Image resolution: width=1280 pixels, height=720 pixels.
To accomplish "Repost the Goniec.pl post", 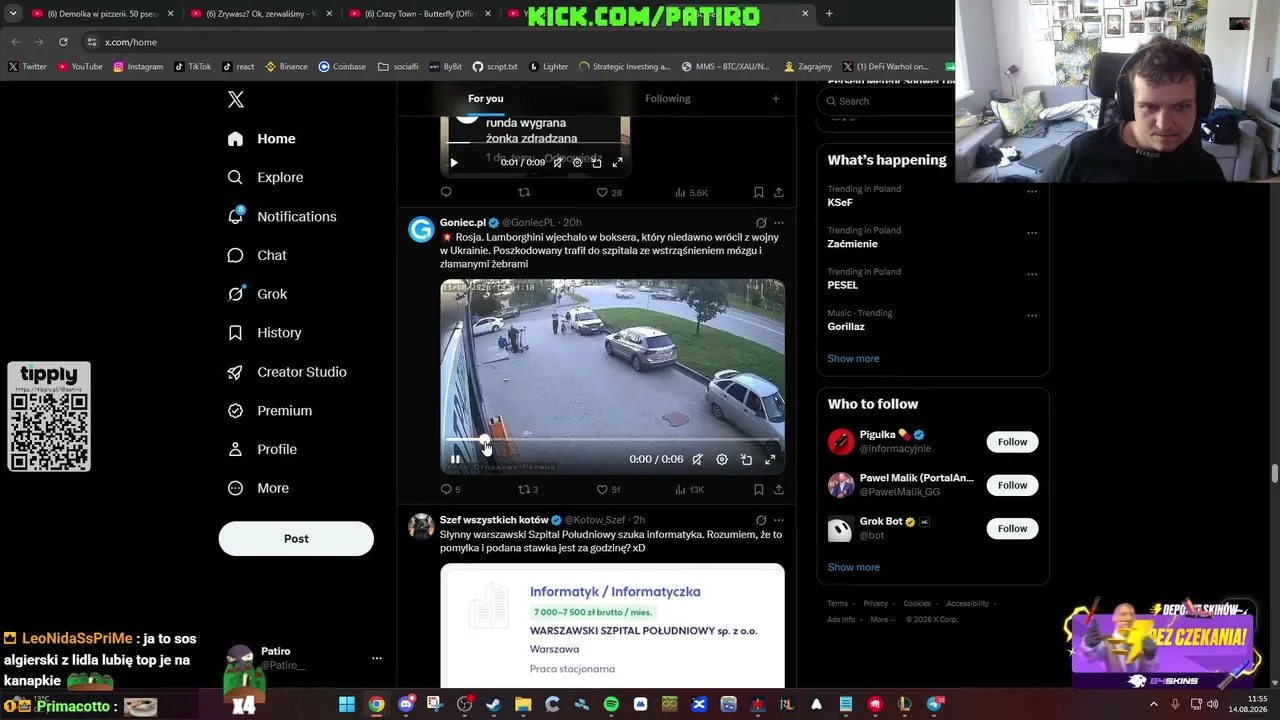I will click(528, 489).
